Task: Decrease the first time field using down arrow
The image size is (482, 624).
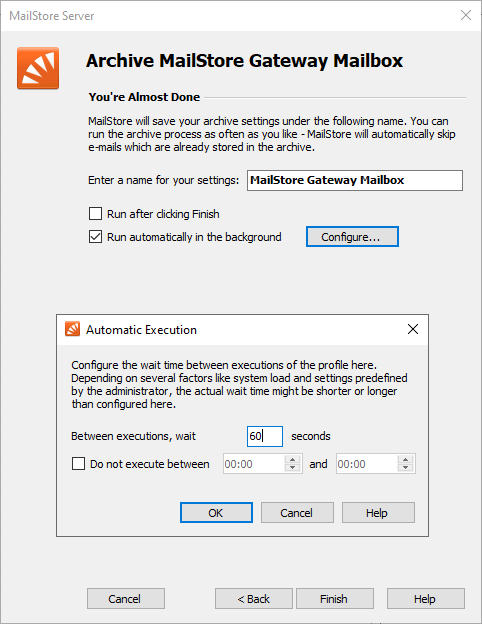Action: pos(293,468)
